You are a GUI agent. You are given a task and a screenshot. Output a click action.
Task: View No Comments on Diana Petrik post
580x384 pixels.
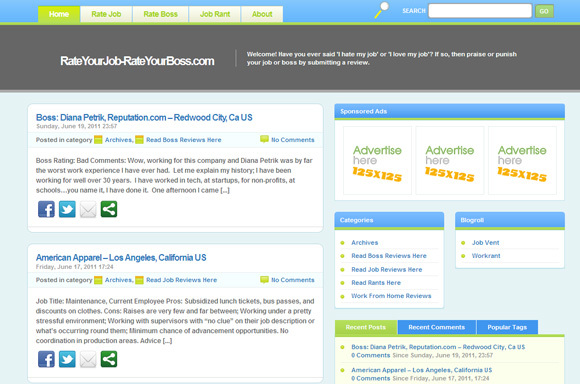tap(293, 140)
